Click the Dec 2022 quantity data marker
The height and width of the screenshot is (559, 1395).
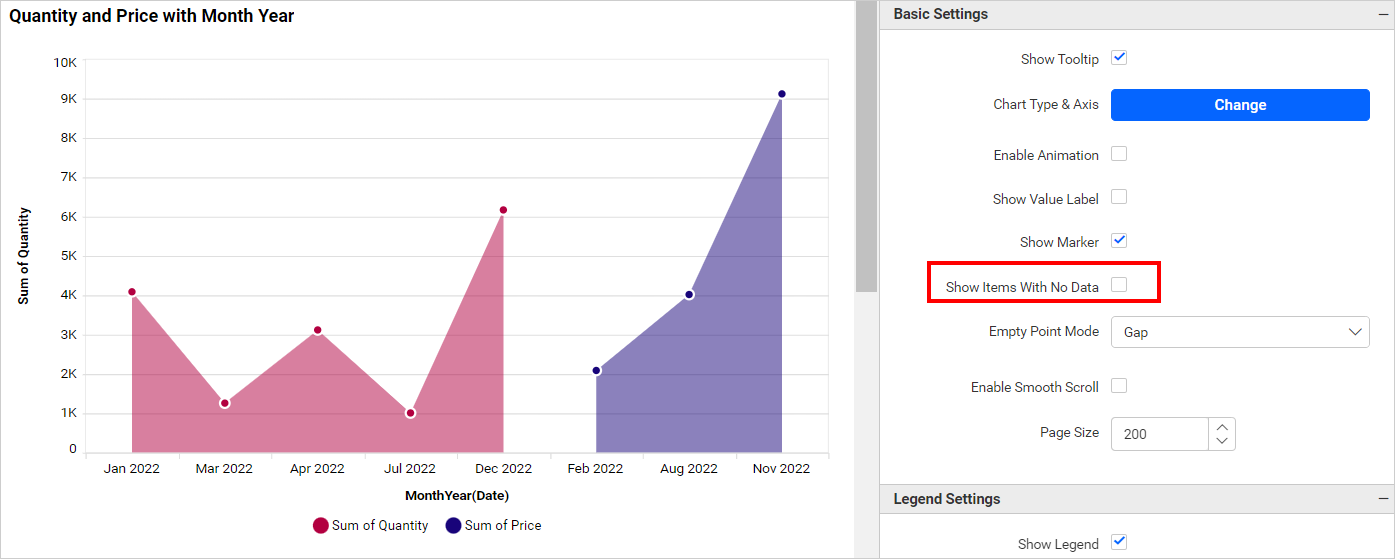point(503,210)
